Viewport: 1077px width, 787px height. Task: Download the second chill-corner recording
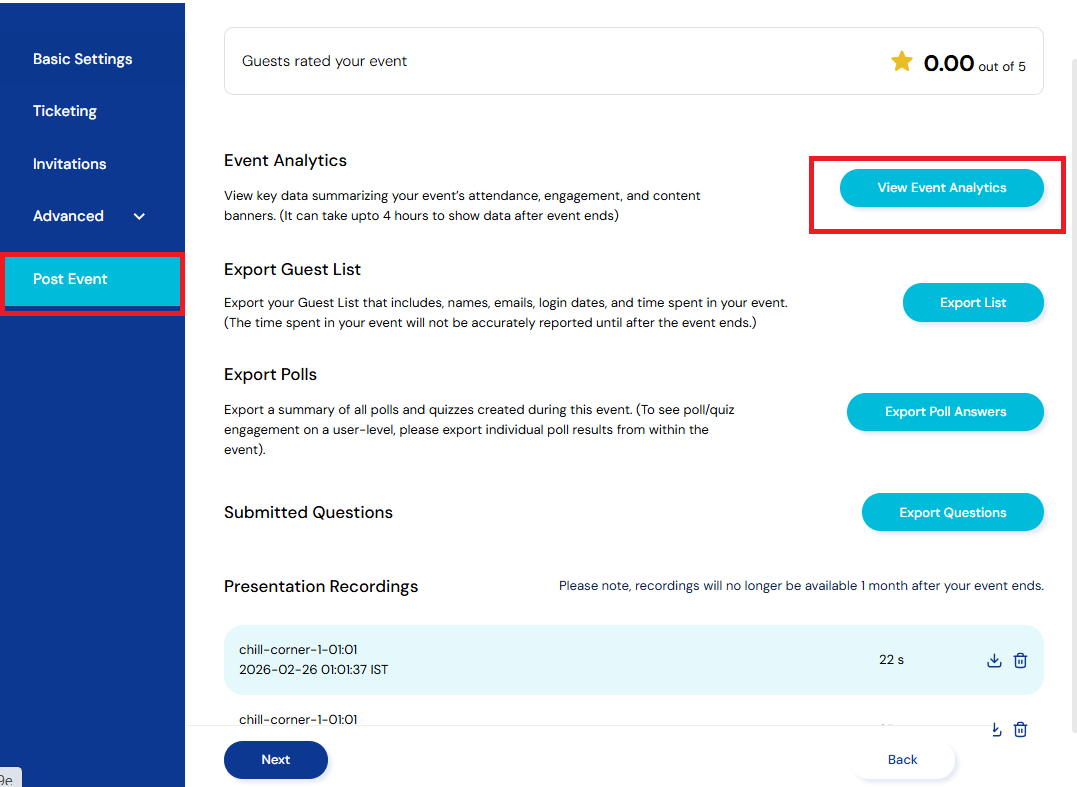click(x=994, y=729)
